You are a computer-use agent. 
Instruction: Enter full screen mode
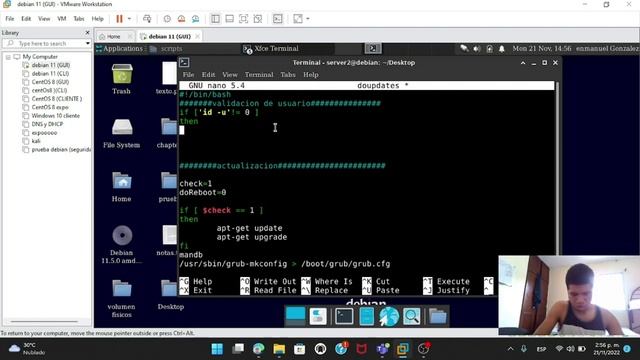pos(243,19)
